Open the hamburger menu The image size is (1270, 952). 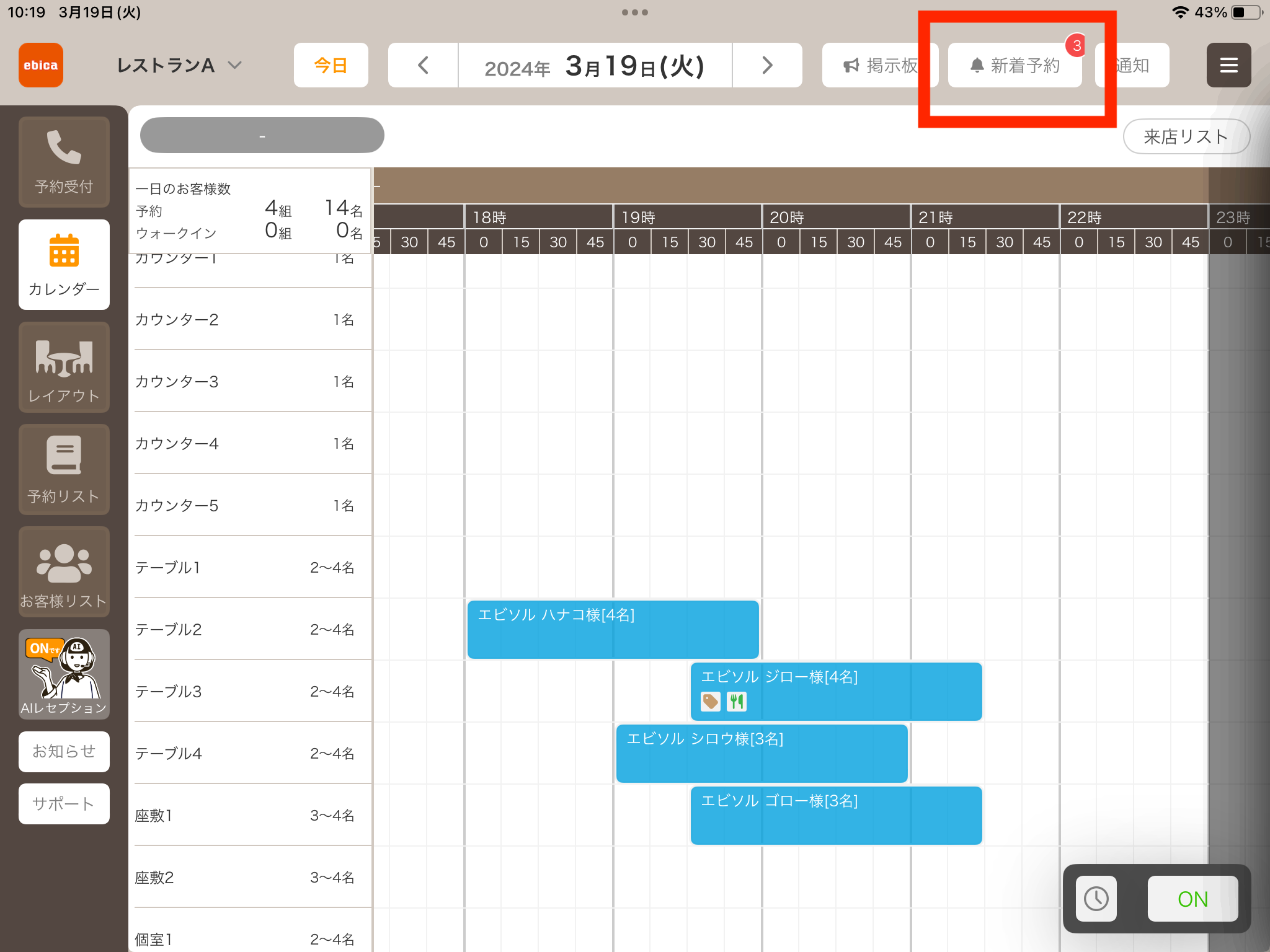1228,65
